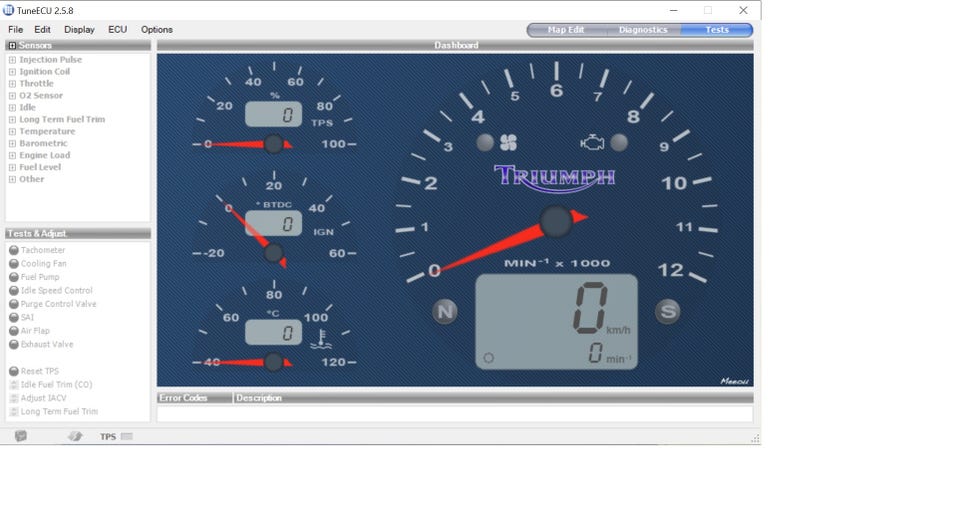Switch to the Diagnostics tab
Image resolution: width=960 pixels, height=509 pixels.
pos(643,30)
